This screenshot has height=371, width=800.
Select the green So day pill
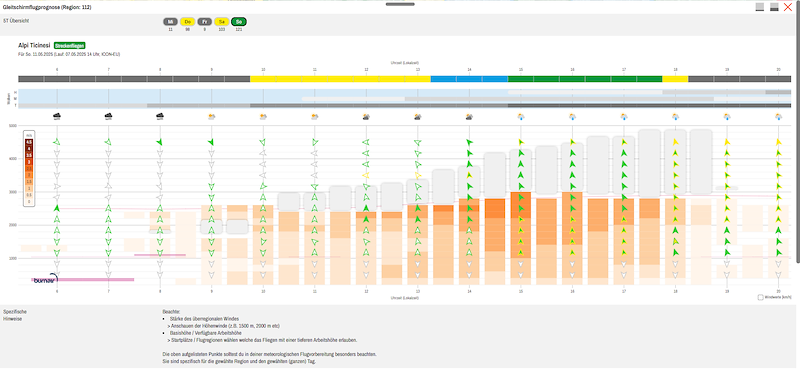click(x=239, y=22)
